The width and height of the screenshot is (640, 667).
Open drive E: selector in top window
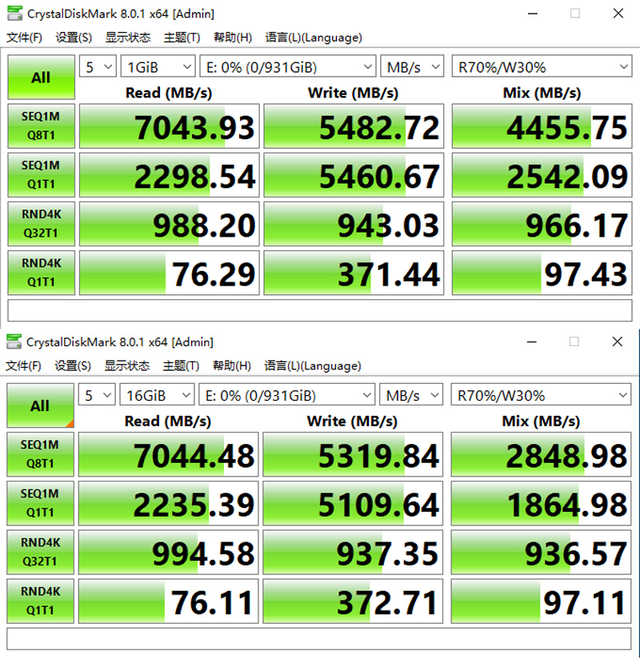(x=288, y=67)
